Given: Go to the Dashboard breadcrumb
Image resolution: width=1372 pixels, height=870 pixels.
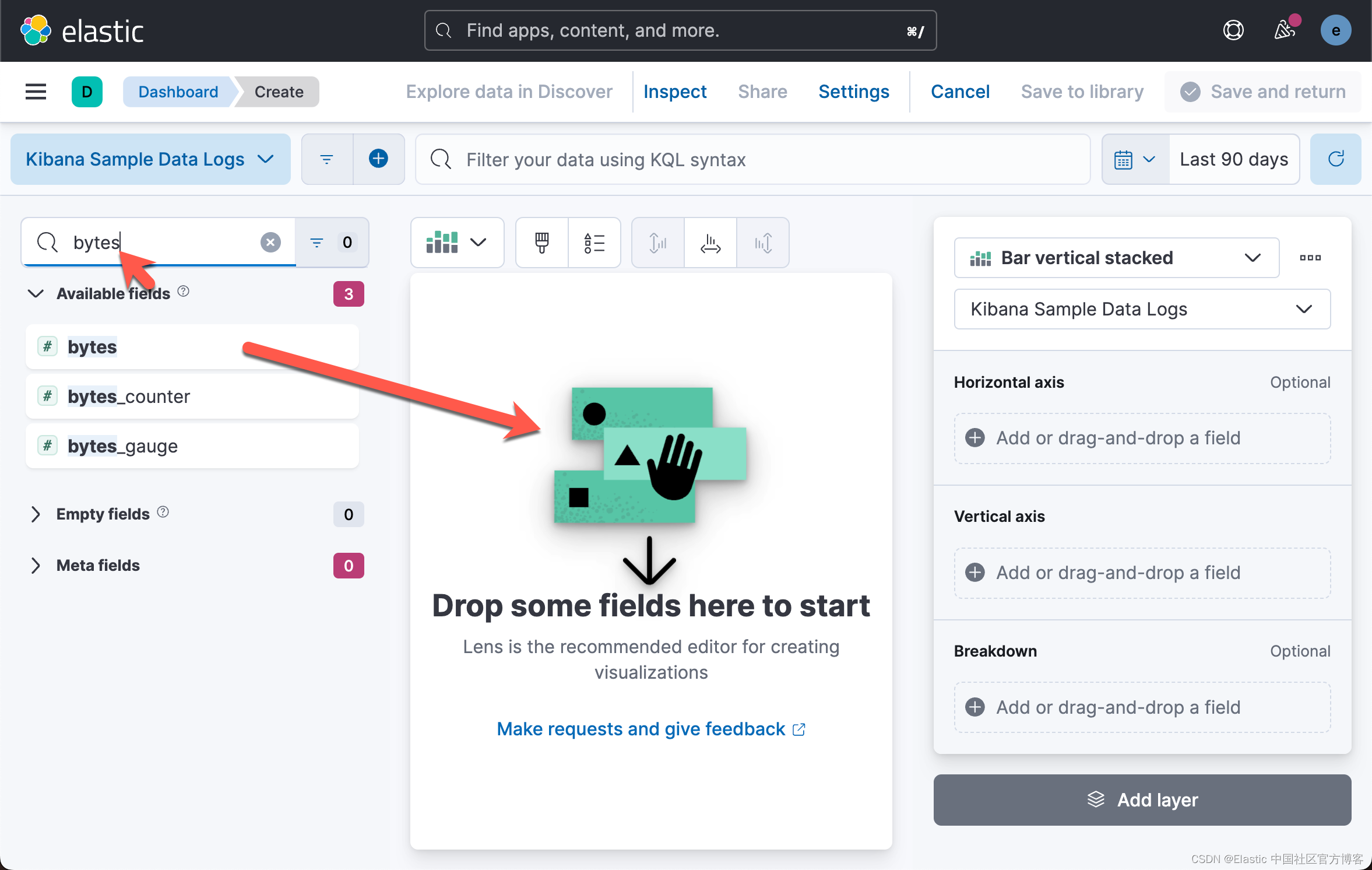Looking at the screenshot, I should click(x=178, y=92).
